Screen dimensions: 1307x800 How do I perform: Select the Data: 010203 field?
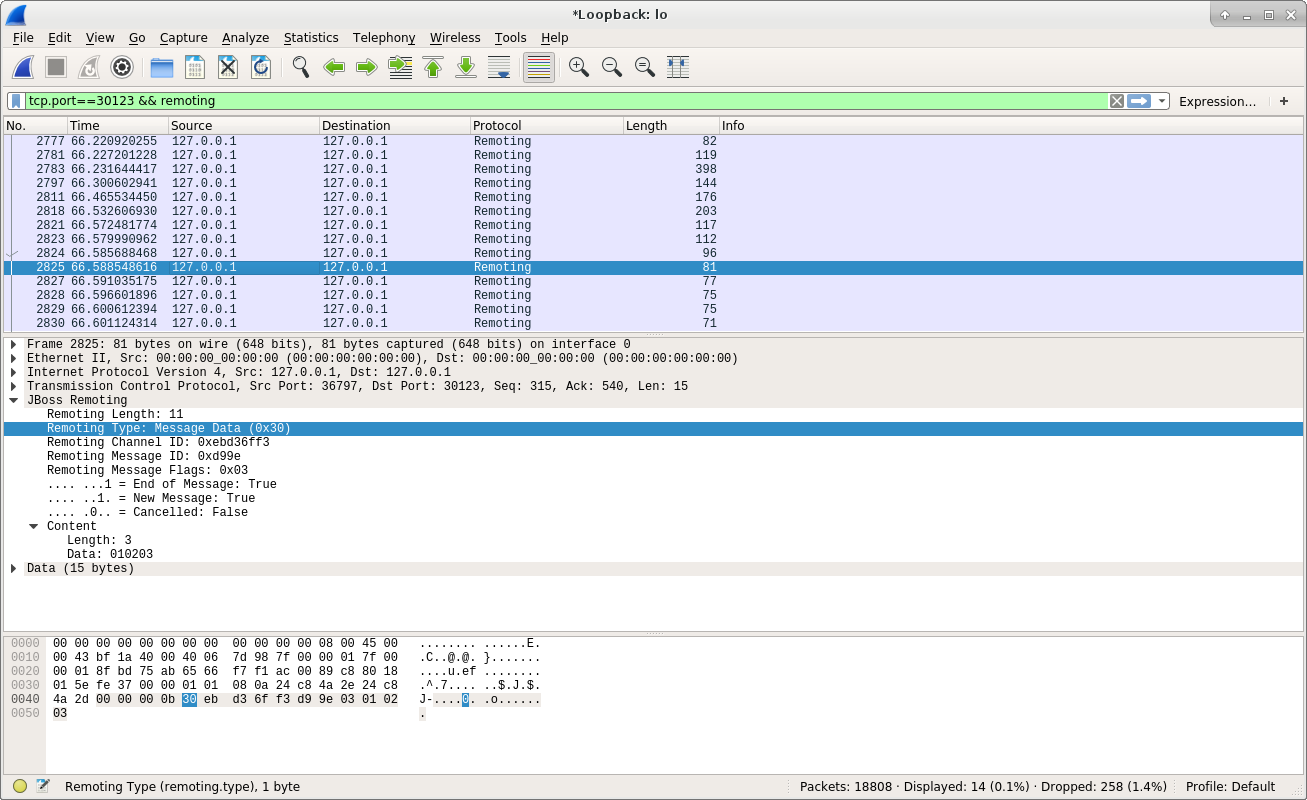point(653,555)
